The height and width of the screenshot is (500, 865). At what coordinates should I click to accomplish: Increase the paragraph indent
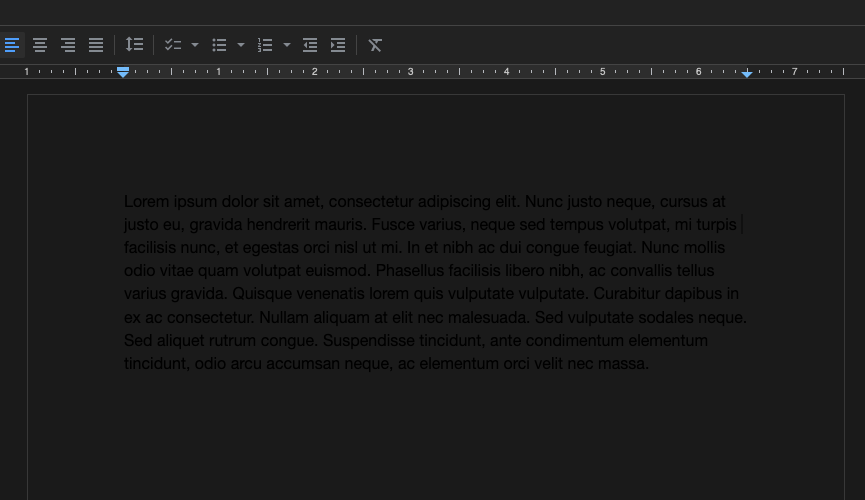(x=338, y=45)
